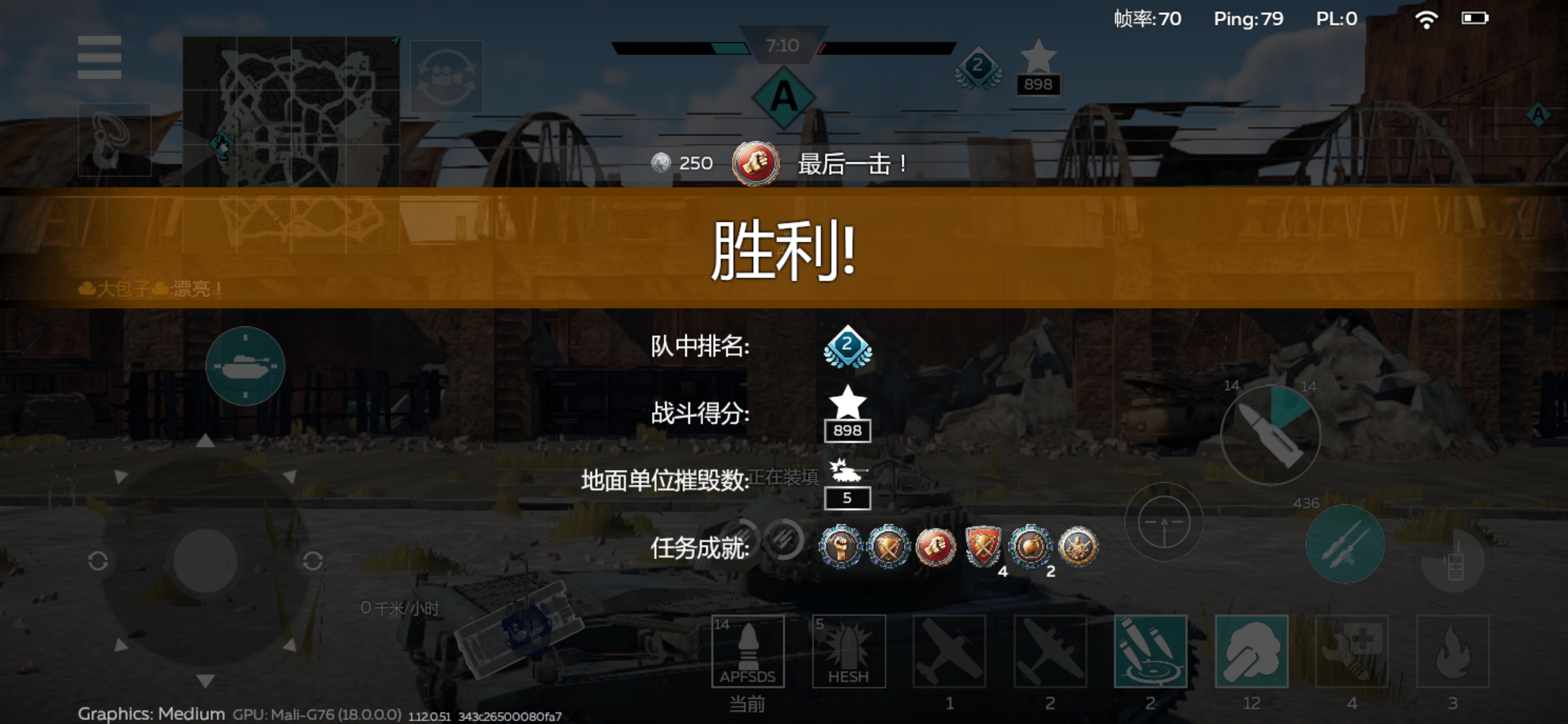Toggle the sniper scope crosshair button
The image size is (1568, 724).
pos(1164,522)
